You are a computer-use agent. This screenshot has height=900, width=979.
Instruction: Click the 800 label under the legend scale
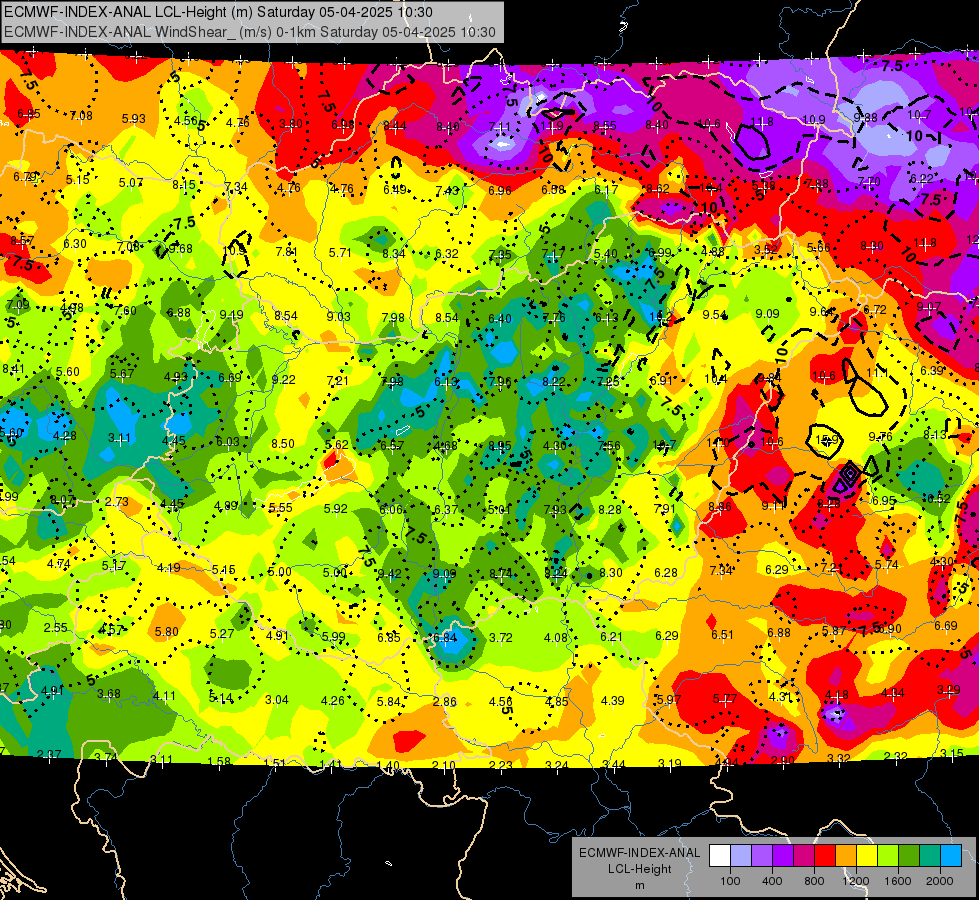[814, 881]
